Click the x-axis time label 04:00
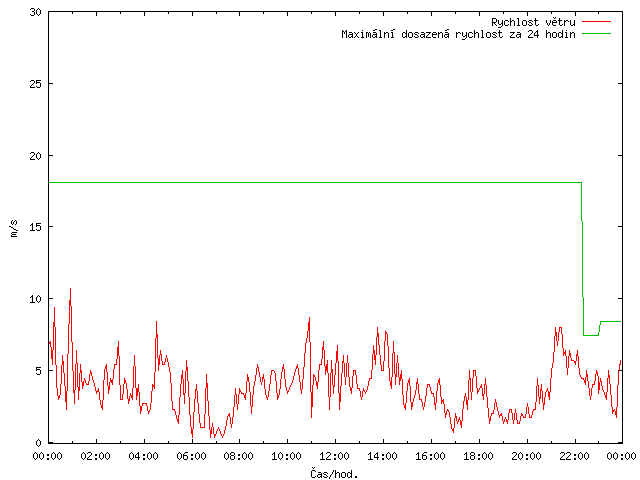 coord(143,456)
